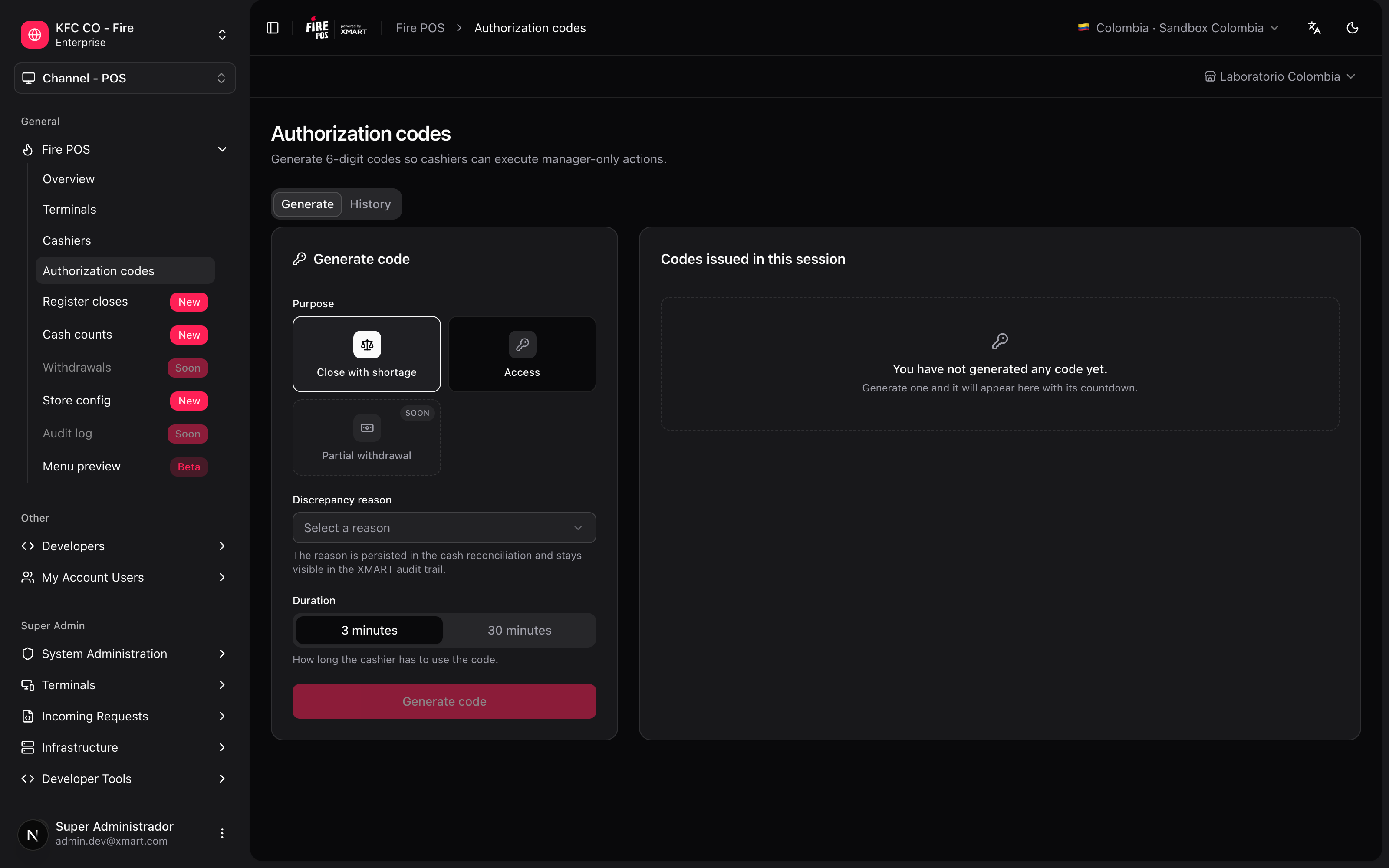Click the Super Administrador avatar
This screenshot has height=868, width=1389.
coord(33,834)
